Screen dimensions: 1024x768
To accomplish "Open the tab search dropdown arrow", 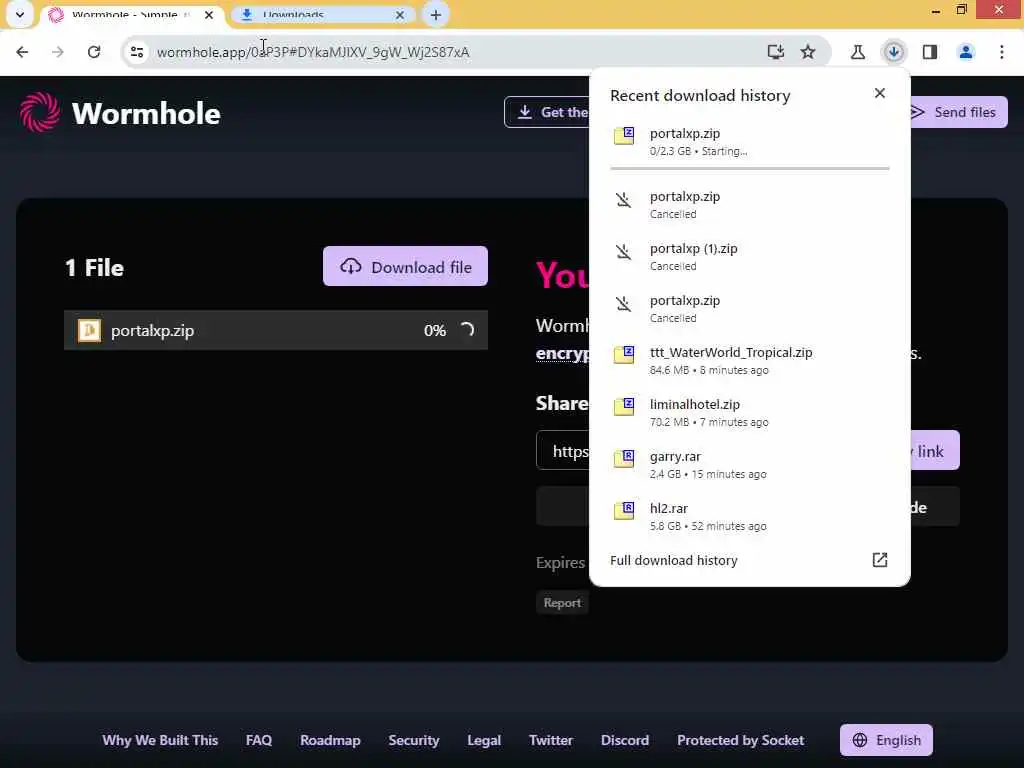I will tap(20, 14).
